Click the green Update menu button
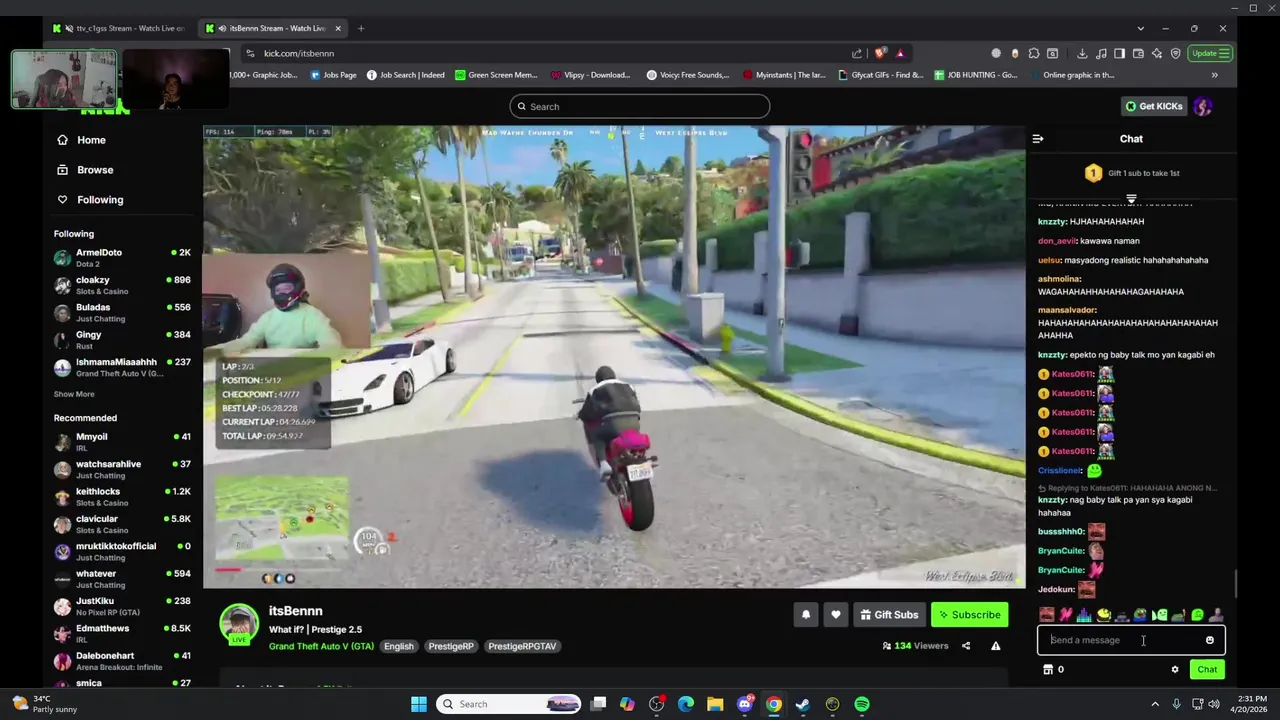 [x=1211, y=53]
